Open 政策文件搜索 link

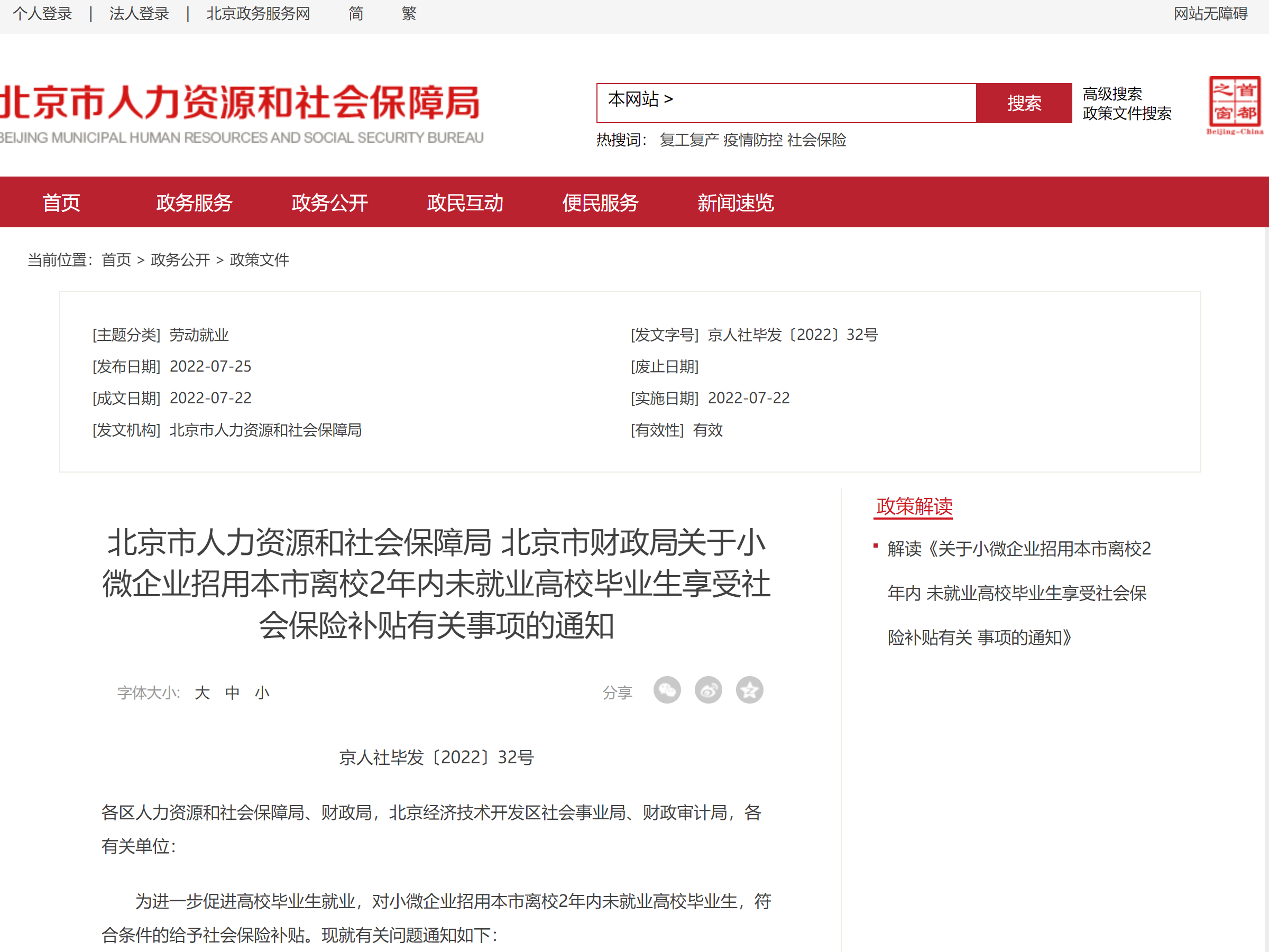click(1127, 114)
